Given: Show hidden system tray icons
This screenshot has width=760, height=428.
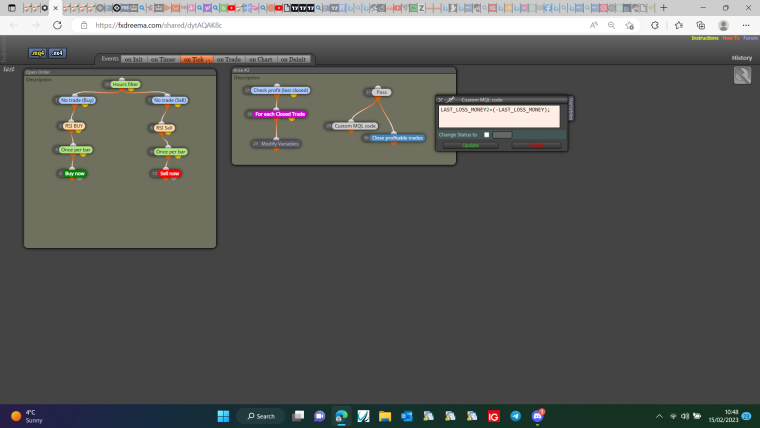Looking at the screenshot, I should (659, 416).
